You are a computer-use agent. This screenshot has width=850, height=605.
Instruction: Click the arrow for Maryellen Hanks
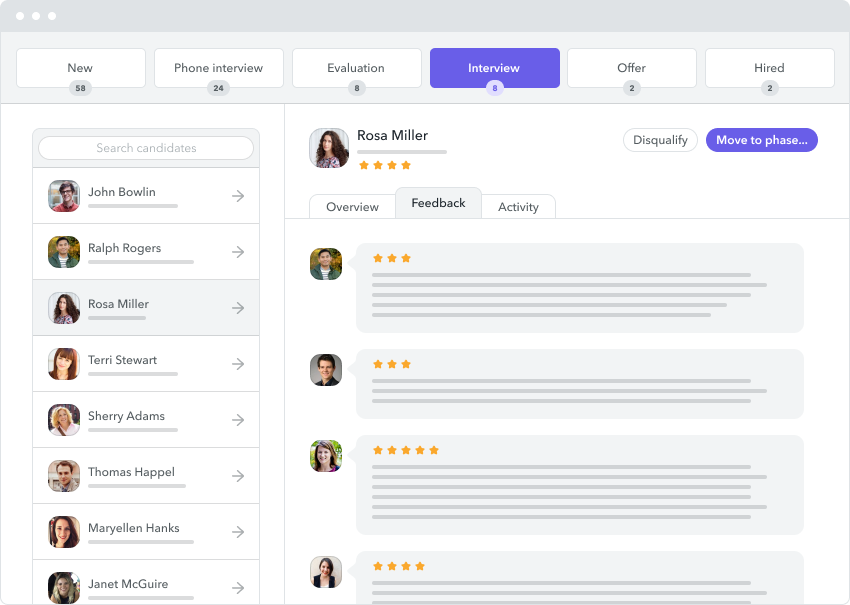238,532
